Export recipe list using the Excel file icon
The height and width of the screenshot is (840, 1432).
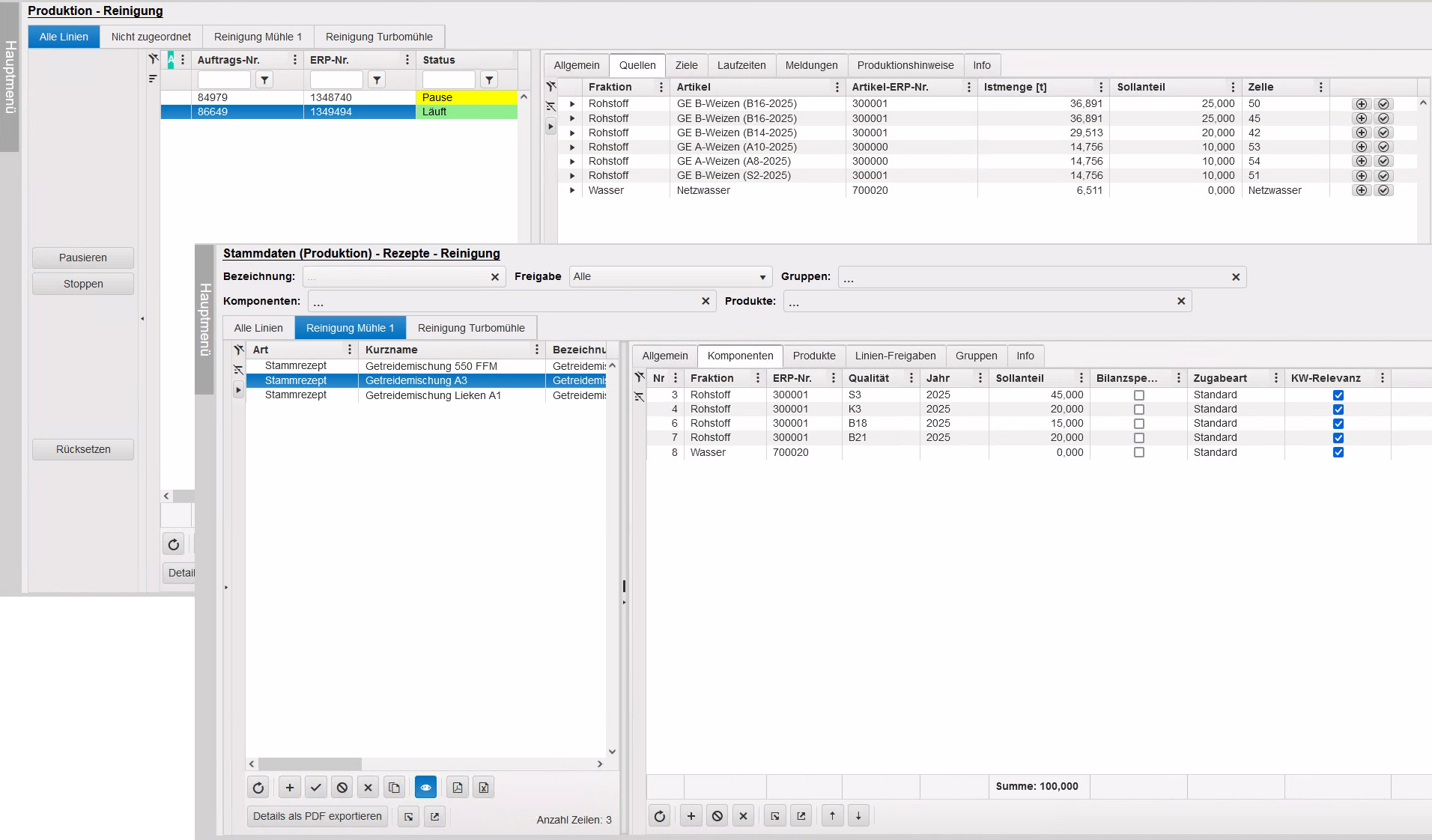point(484,788)
